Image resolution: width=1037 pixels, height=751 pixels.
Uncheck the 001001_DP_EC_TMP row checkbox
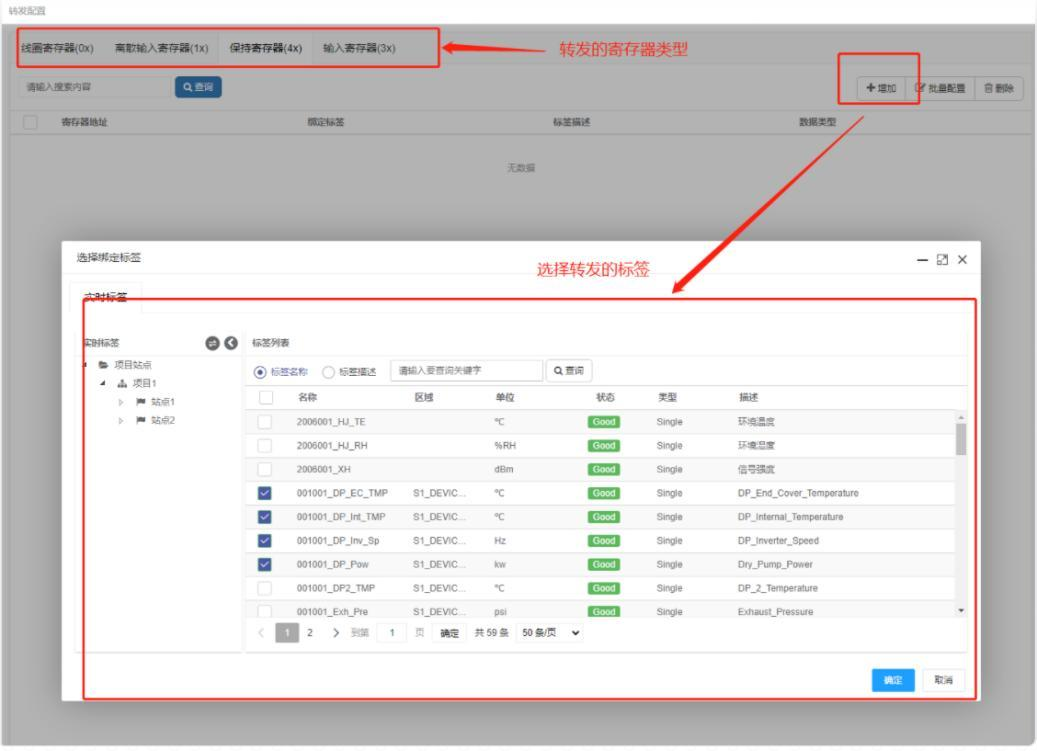pos(265,493)
